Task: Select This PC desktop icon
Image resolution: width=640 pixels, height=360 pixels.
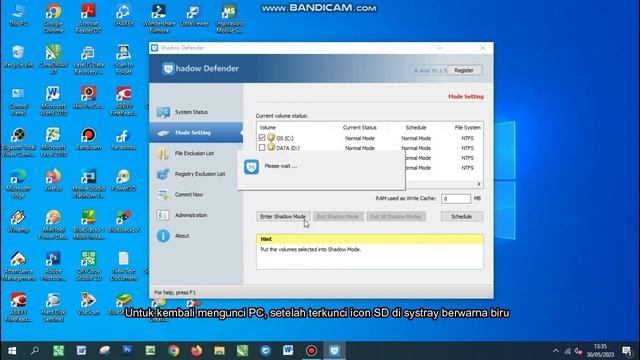Action: [18, 15]
